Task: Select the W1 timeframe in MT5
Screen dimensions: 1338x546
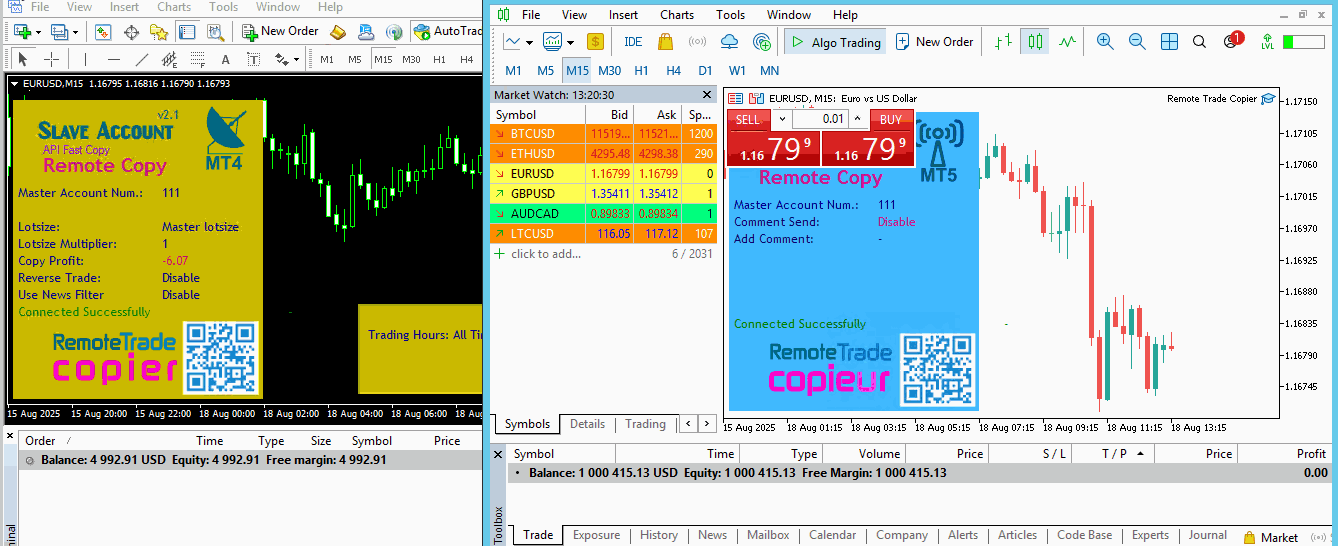Action: pos(737,71)
